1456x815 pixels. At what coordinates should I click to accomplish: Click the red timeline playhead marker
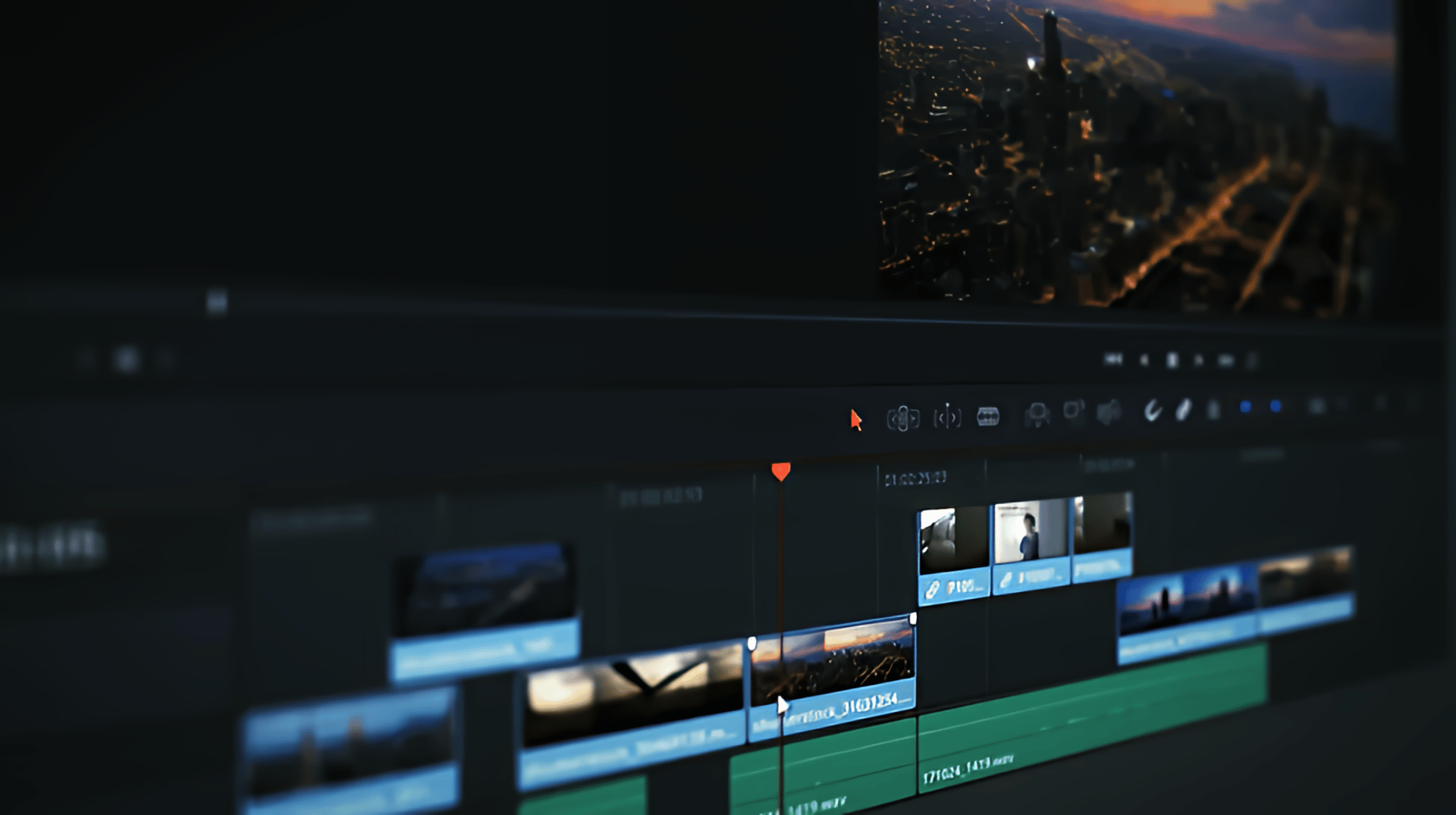[781, 472]
